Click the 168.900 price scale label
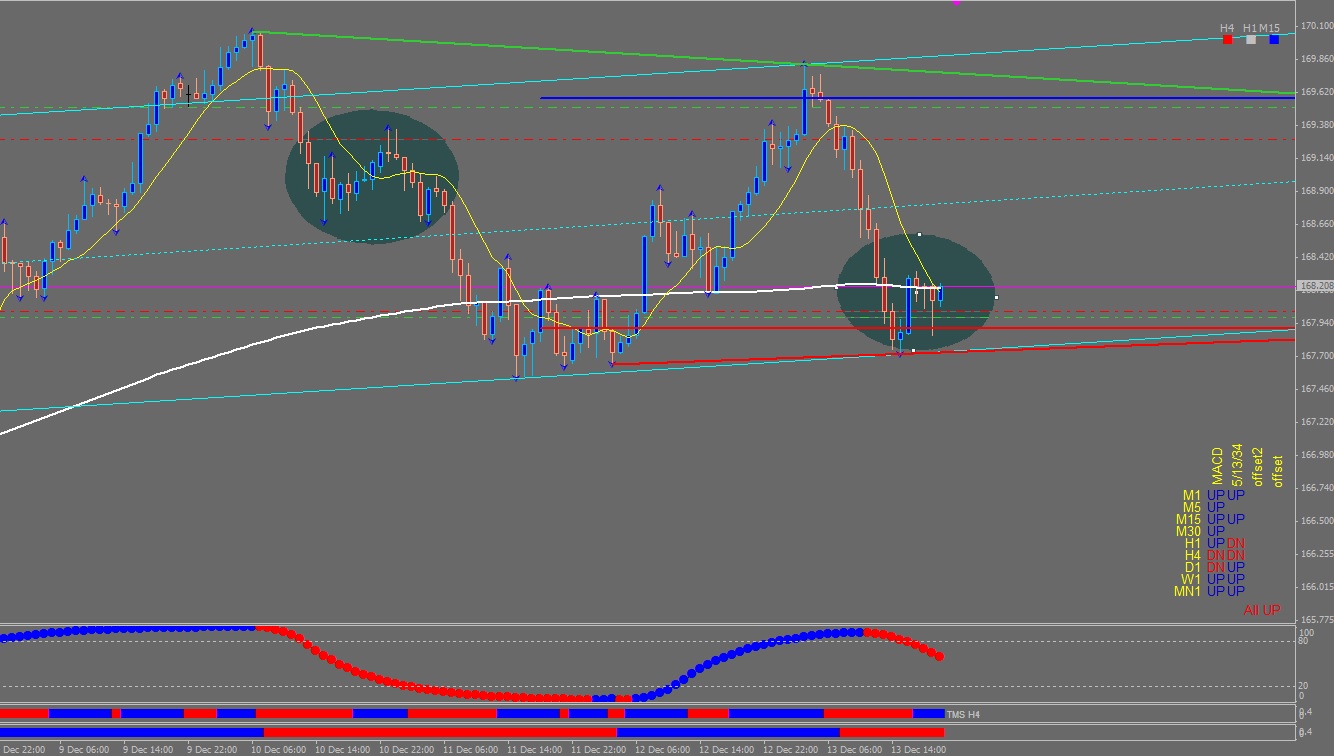The image size is (1334, 756). [1317, 191]
